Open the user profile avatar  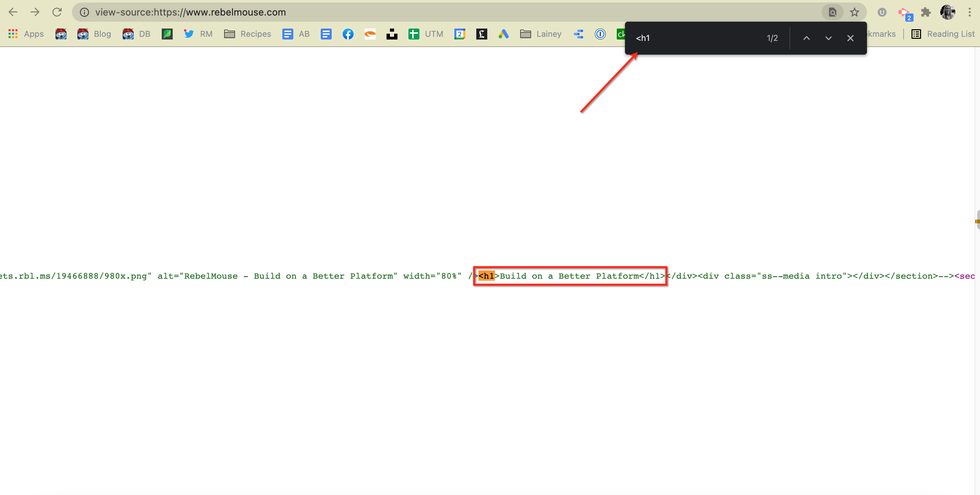point(948,12)
